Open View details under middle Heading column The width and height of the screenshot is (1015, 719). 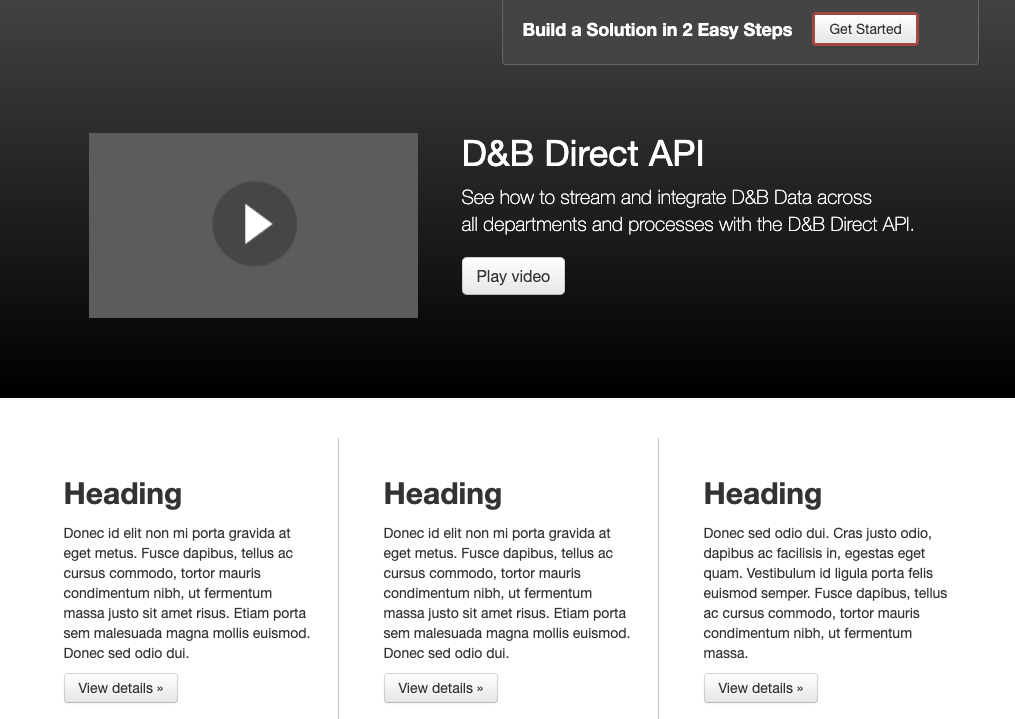(x=440, y=688)
